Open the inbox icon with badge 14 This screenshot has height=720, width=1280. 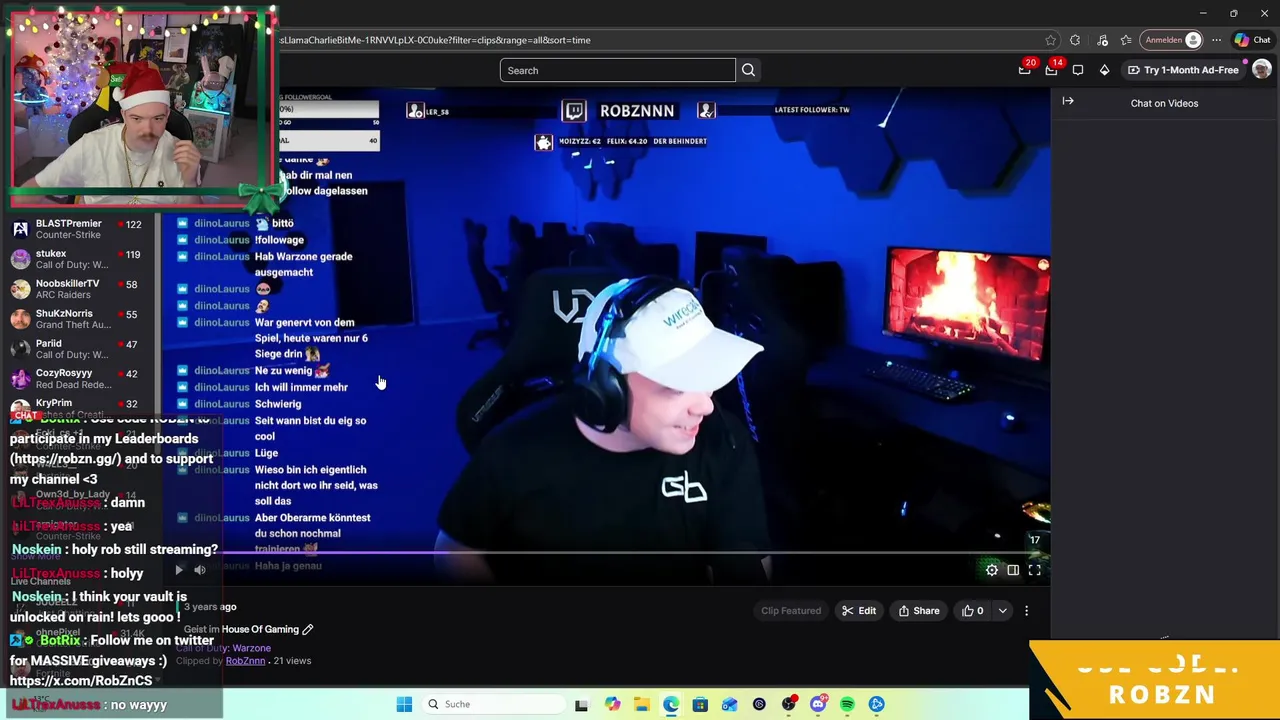click(1052, 70)
